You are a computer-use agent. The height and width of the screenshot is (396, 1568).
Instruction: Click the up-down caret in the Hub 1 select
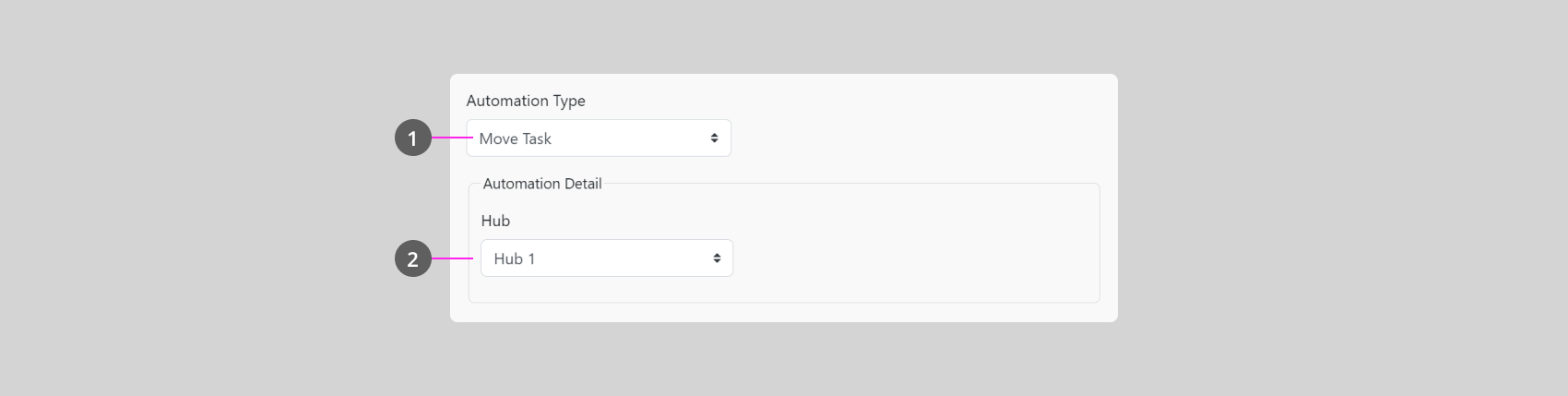[717, 258]
